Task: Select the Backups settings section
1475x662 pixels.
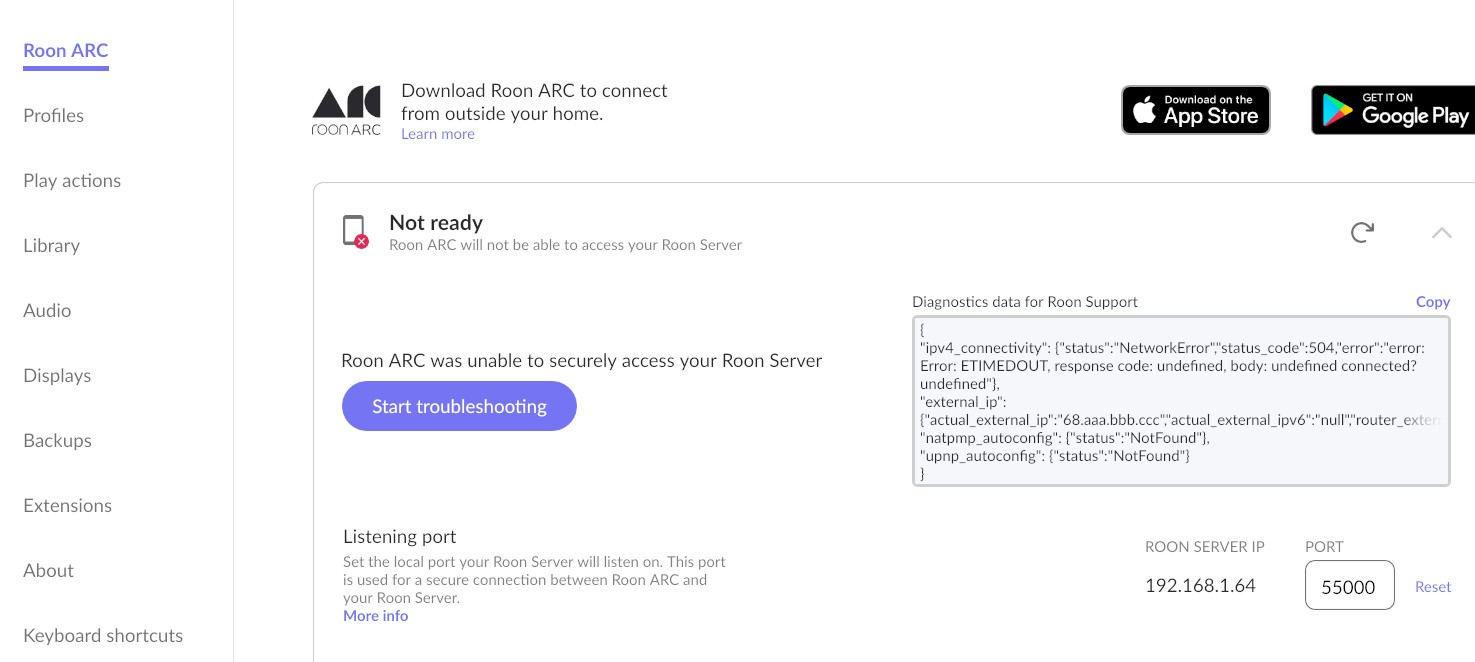Action: pos(57,440)
